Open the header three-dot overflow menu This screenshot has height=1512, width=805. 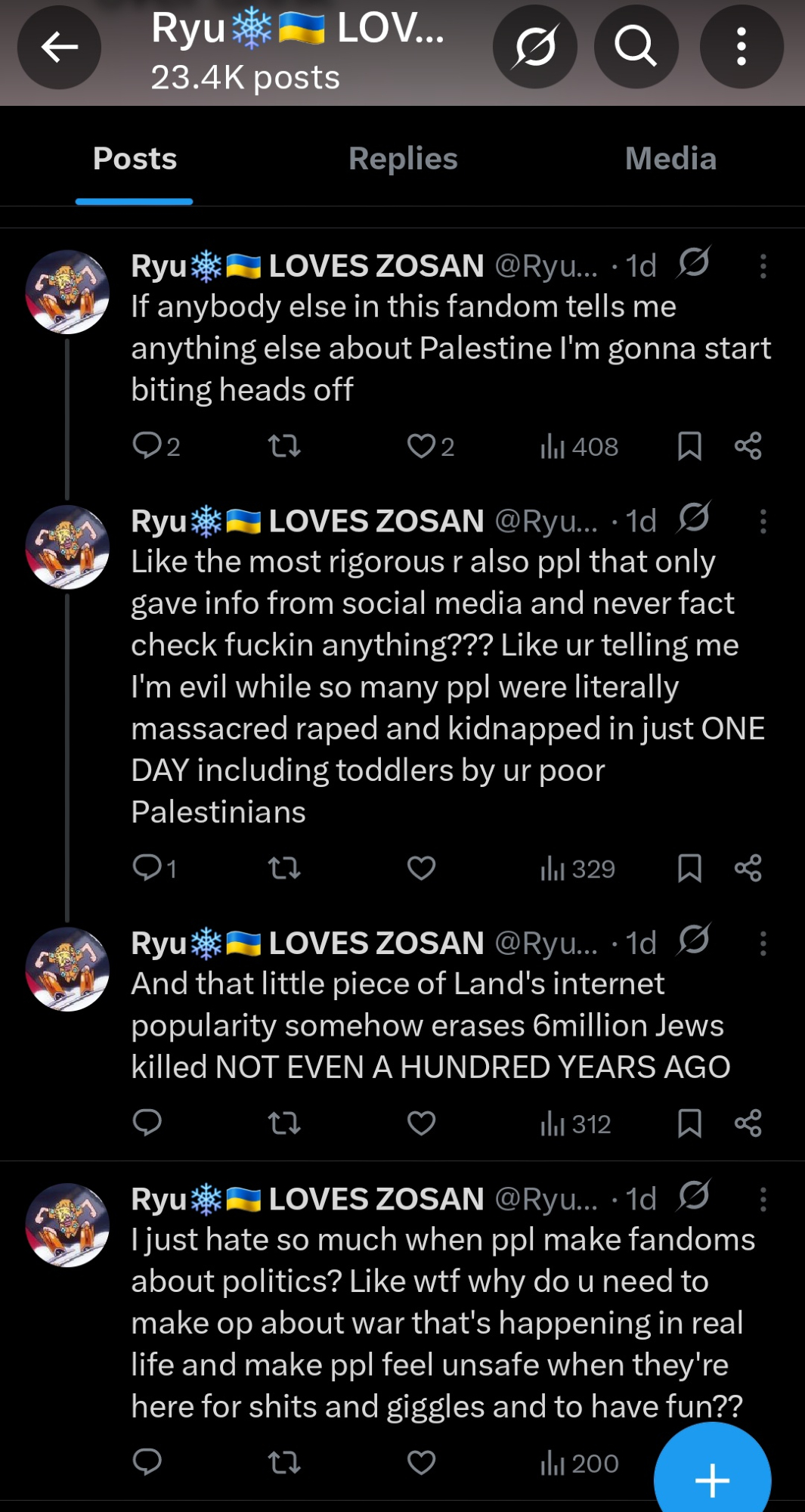[742, 47]
